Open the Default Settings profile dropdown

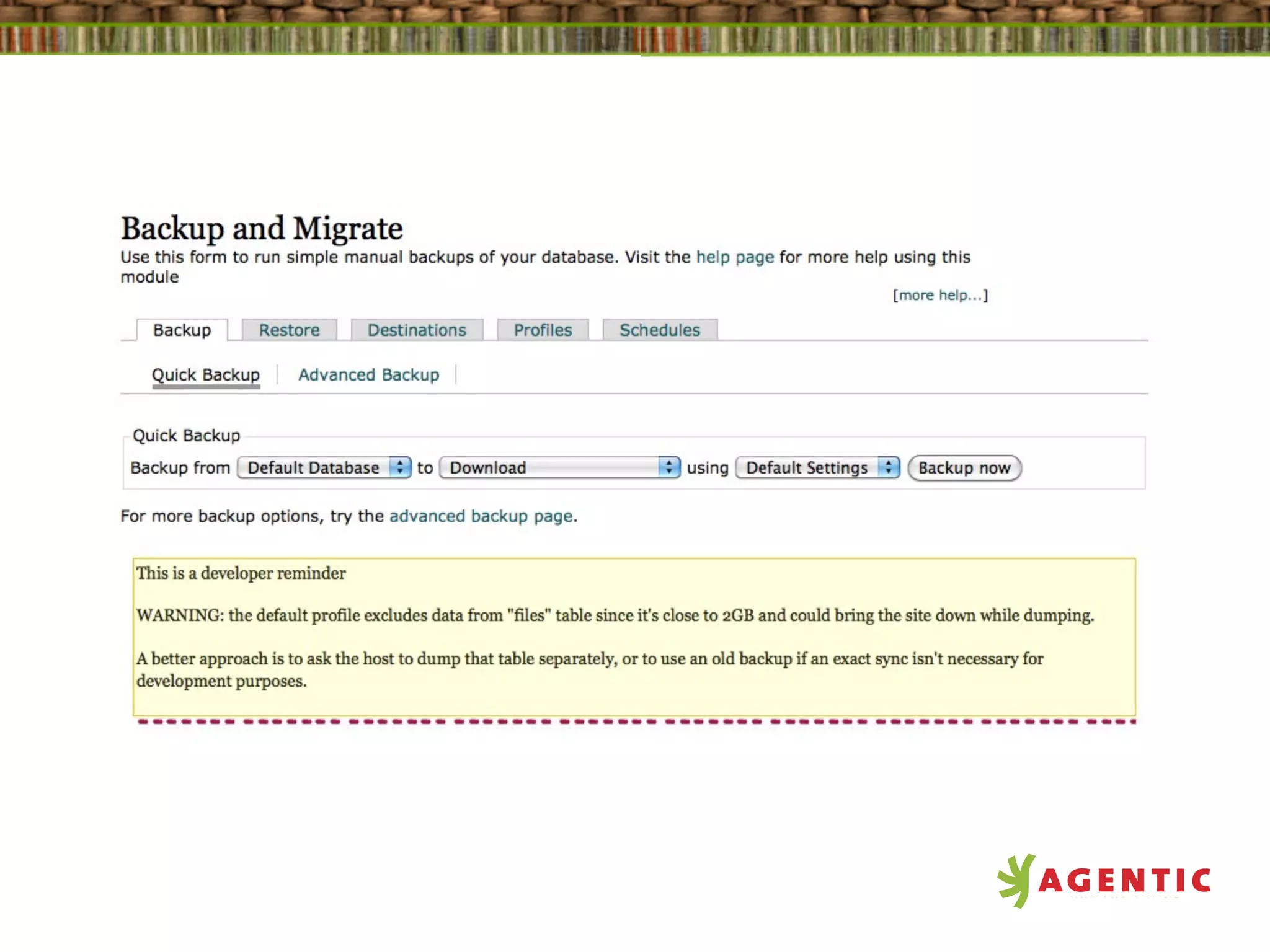(x=807, y=467)
